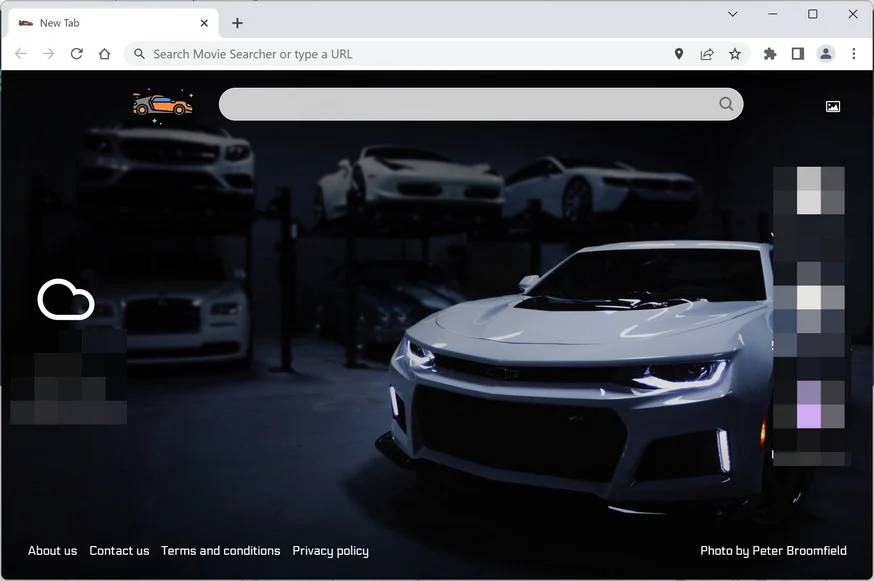This screenshot has height=581, width=874.
Task: Open the browser Extensions puzzle icon
Action: tap(770, 54)
